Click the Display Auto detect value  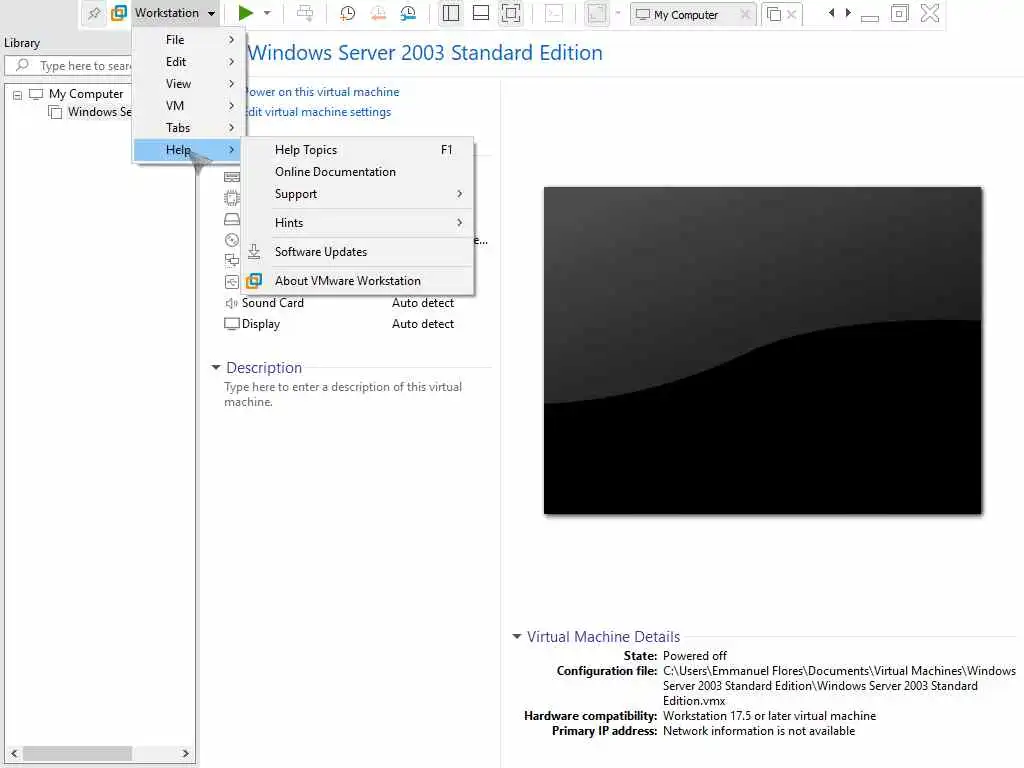coord(423,324)
